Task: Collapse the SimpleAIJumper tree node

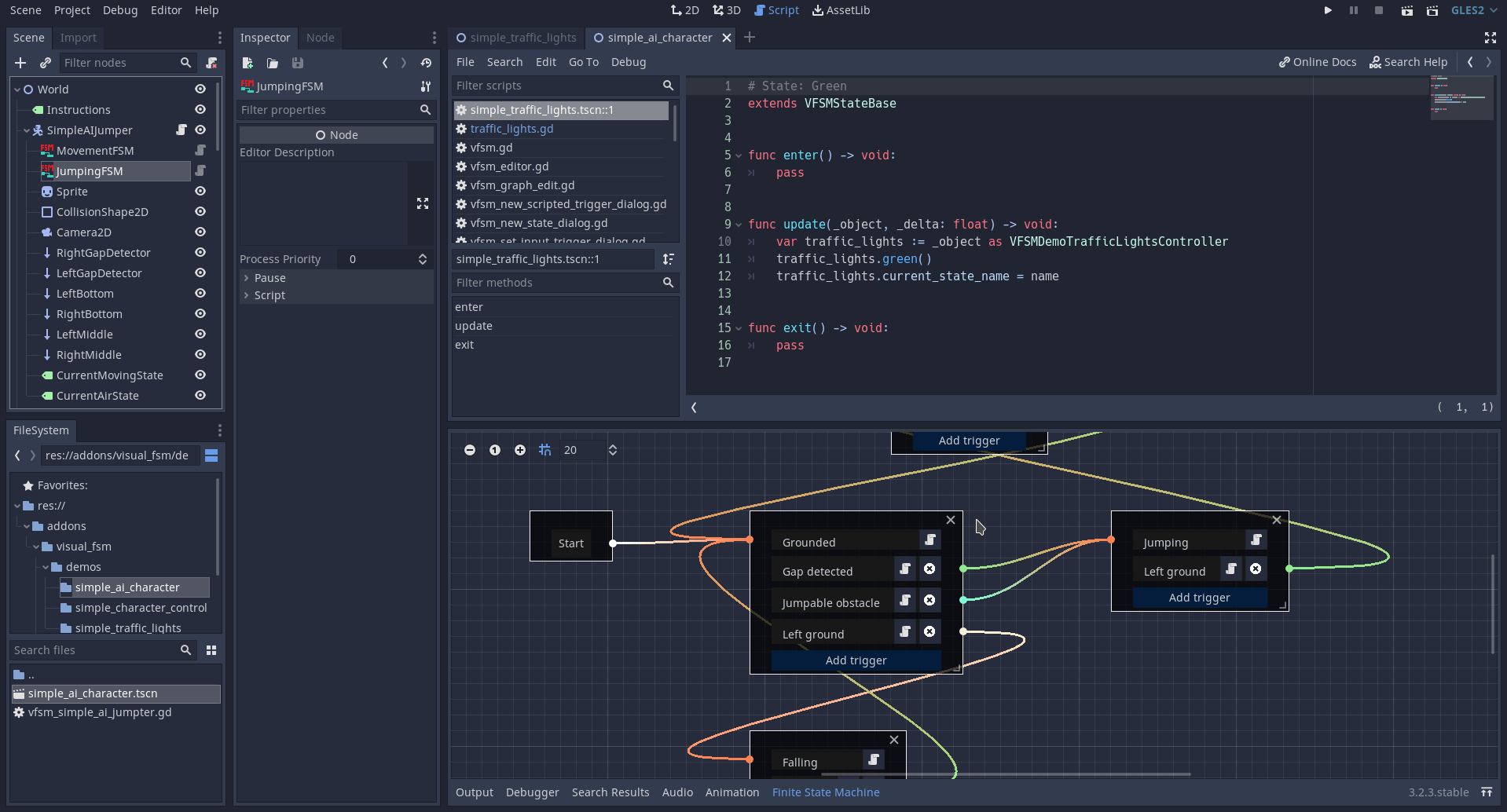Action: pyautogui.click(x=27, y=130)
